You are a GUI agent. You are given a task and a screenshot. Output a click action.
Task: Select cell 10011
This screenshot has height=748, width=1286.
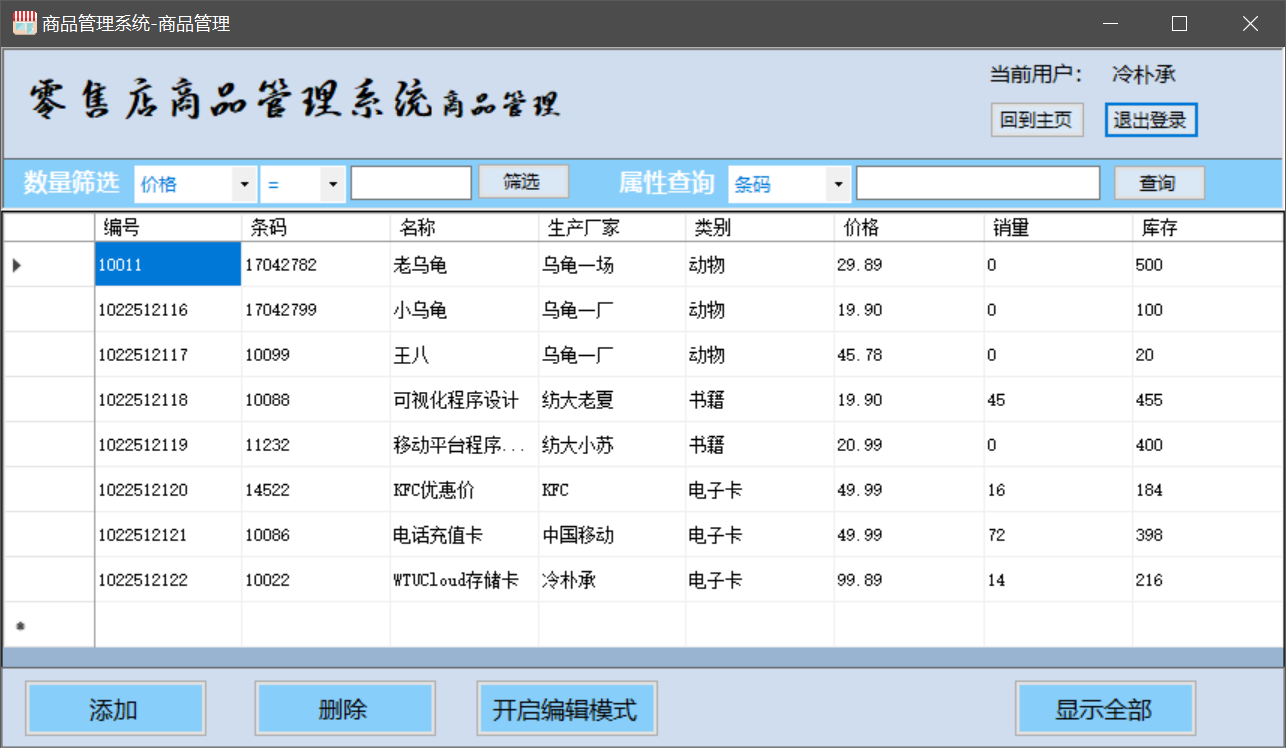(x=168, y=264)
